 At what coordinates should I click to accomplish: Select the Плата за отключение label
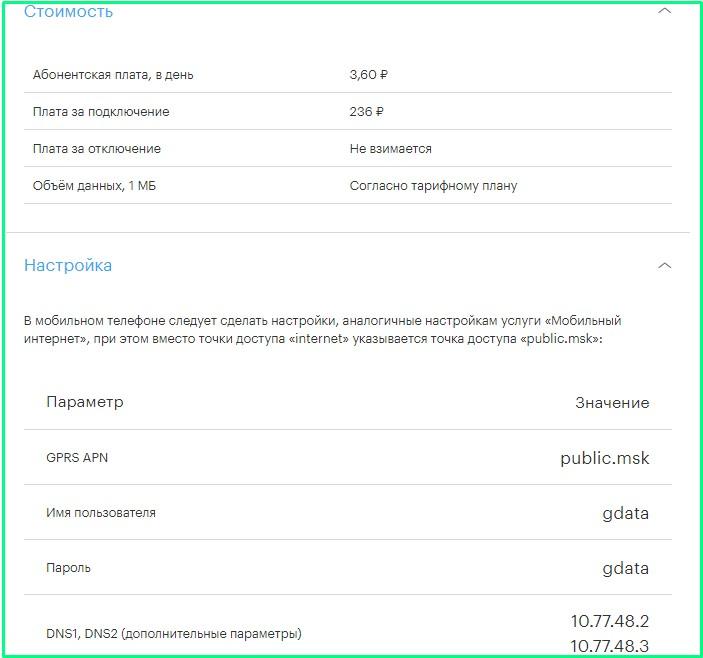coord(97,149)
